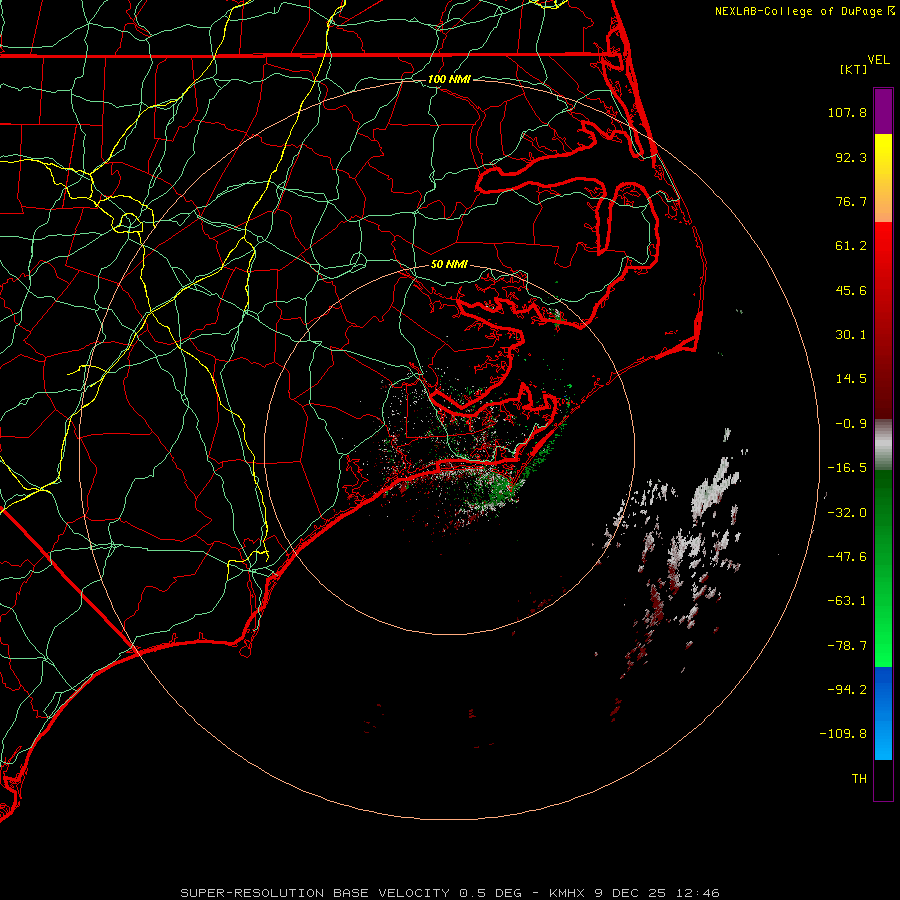Select the -47.6 legend value
The height and width of the screenshot is (900, 900).
coord(847,557)
